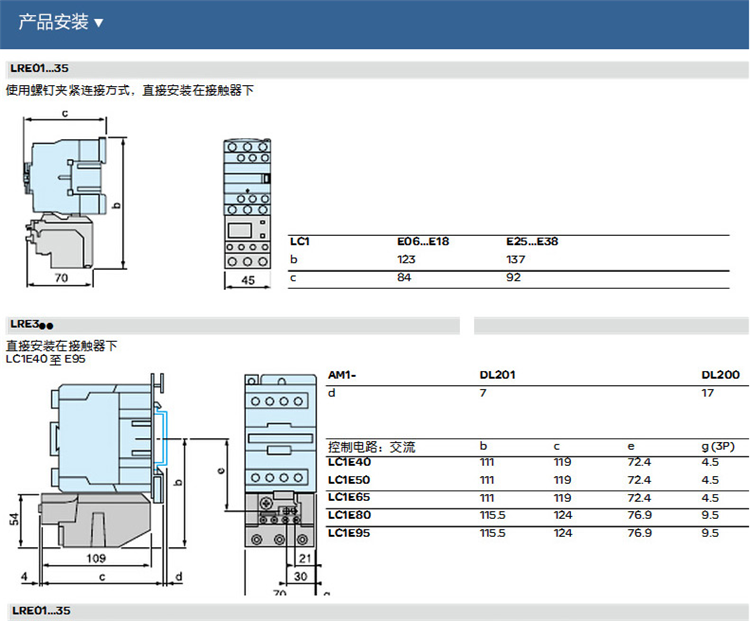Viewport: 750px width, 621px height.
Task: Click the 72.4 value in LC1E40 row
Action: click(639, 462)
